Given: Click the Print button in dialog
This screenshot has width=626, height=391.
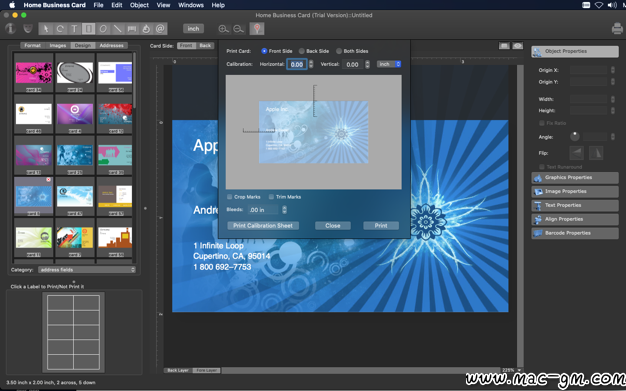Looking at the screenshot, I should pyautogui.click(x=381, y=226).
